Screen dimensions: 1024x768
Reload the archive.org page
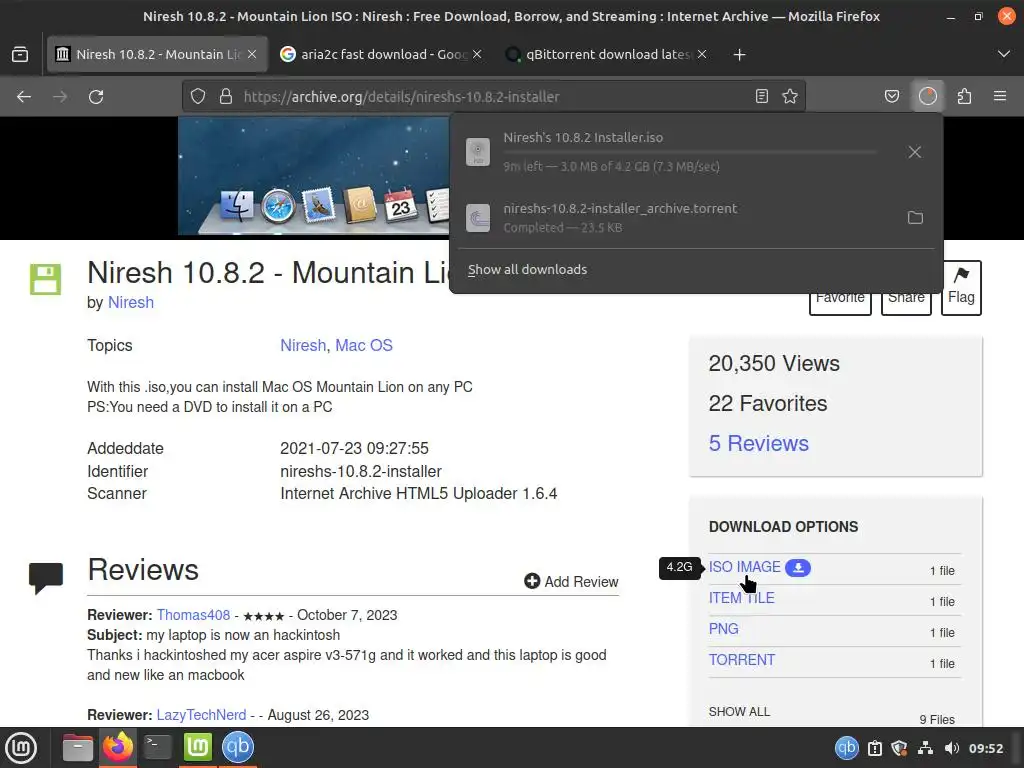click(96, 97)
